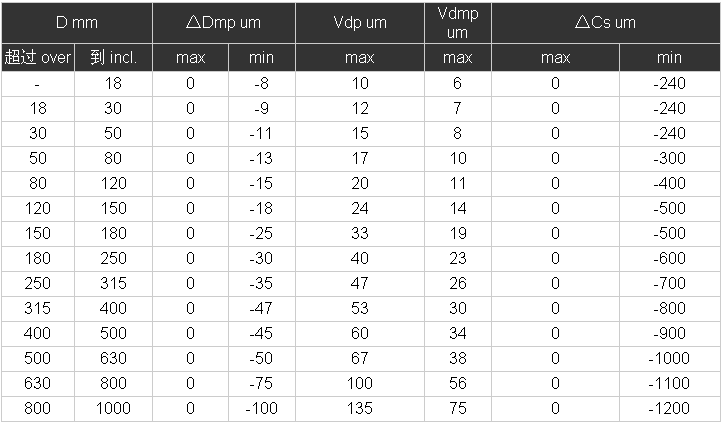727x425 pixels.
Task: Select the -1100 cell in the last column
Action: [x=669, y=383]
